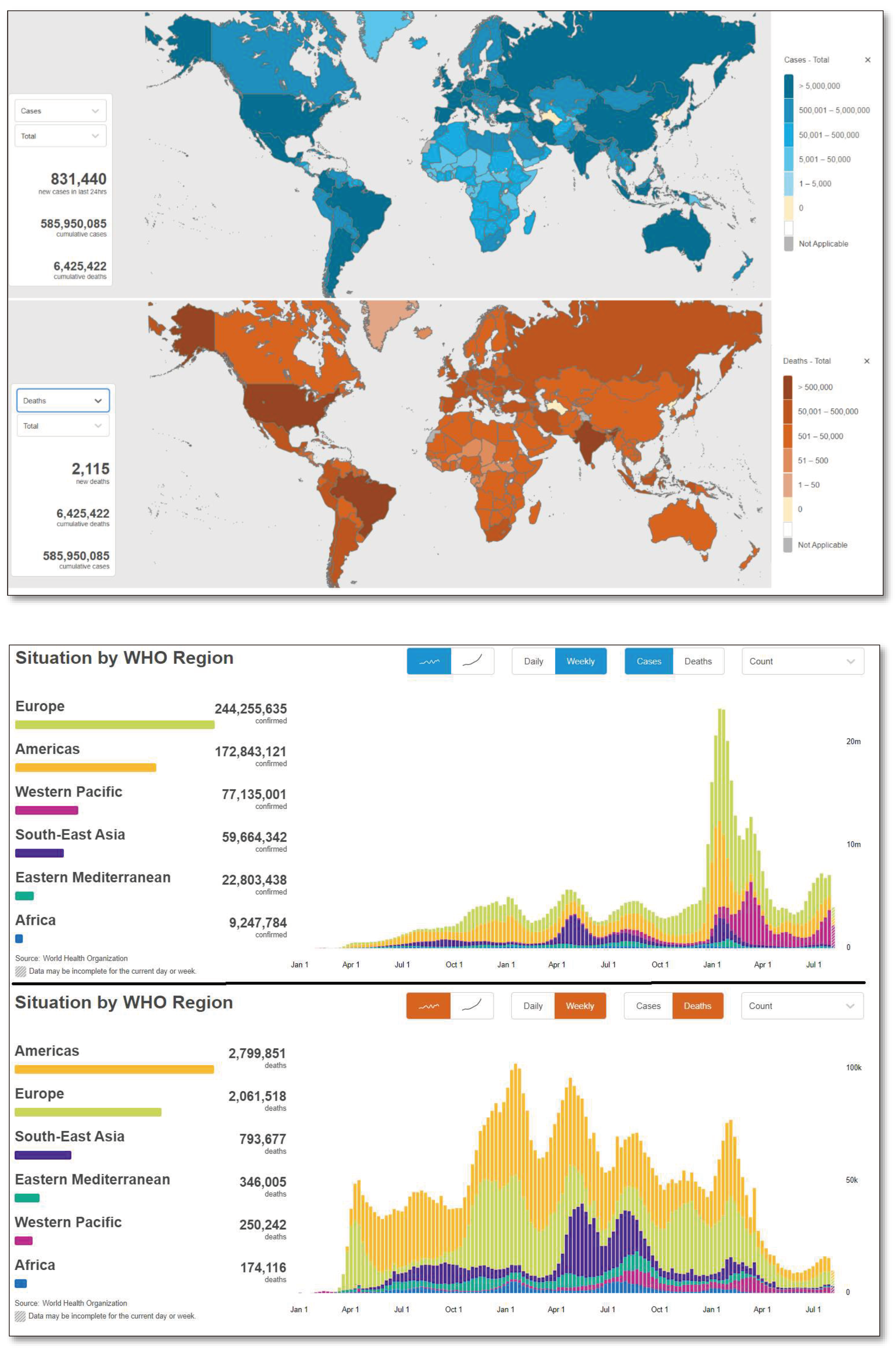The image size is (896, 1352).
Task: Select Weekly tab in cases chart panel
Action: click(x=580, y=661)
